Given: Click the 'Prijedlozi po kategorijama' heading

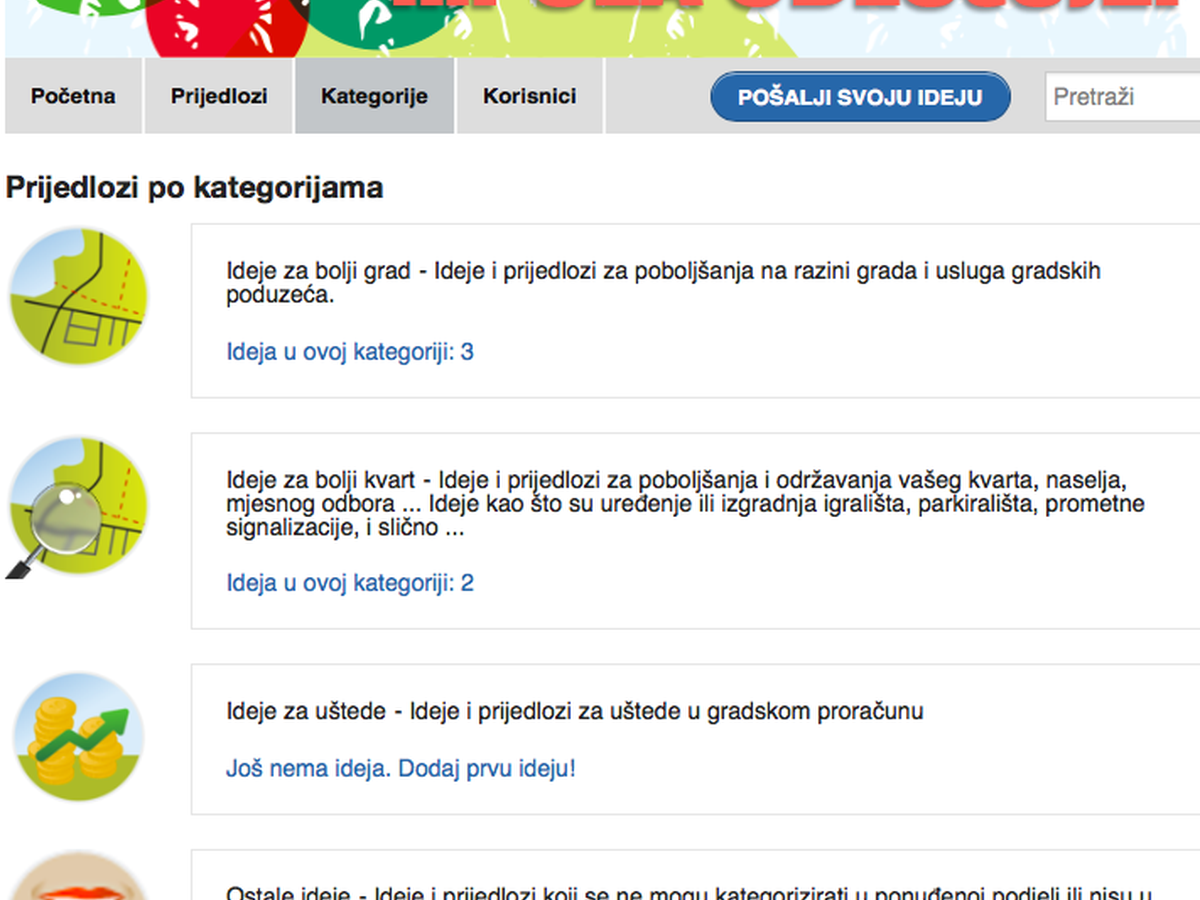Looking at the screenshot, I should pyautogui.click(x=194, y=187).
